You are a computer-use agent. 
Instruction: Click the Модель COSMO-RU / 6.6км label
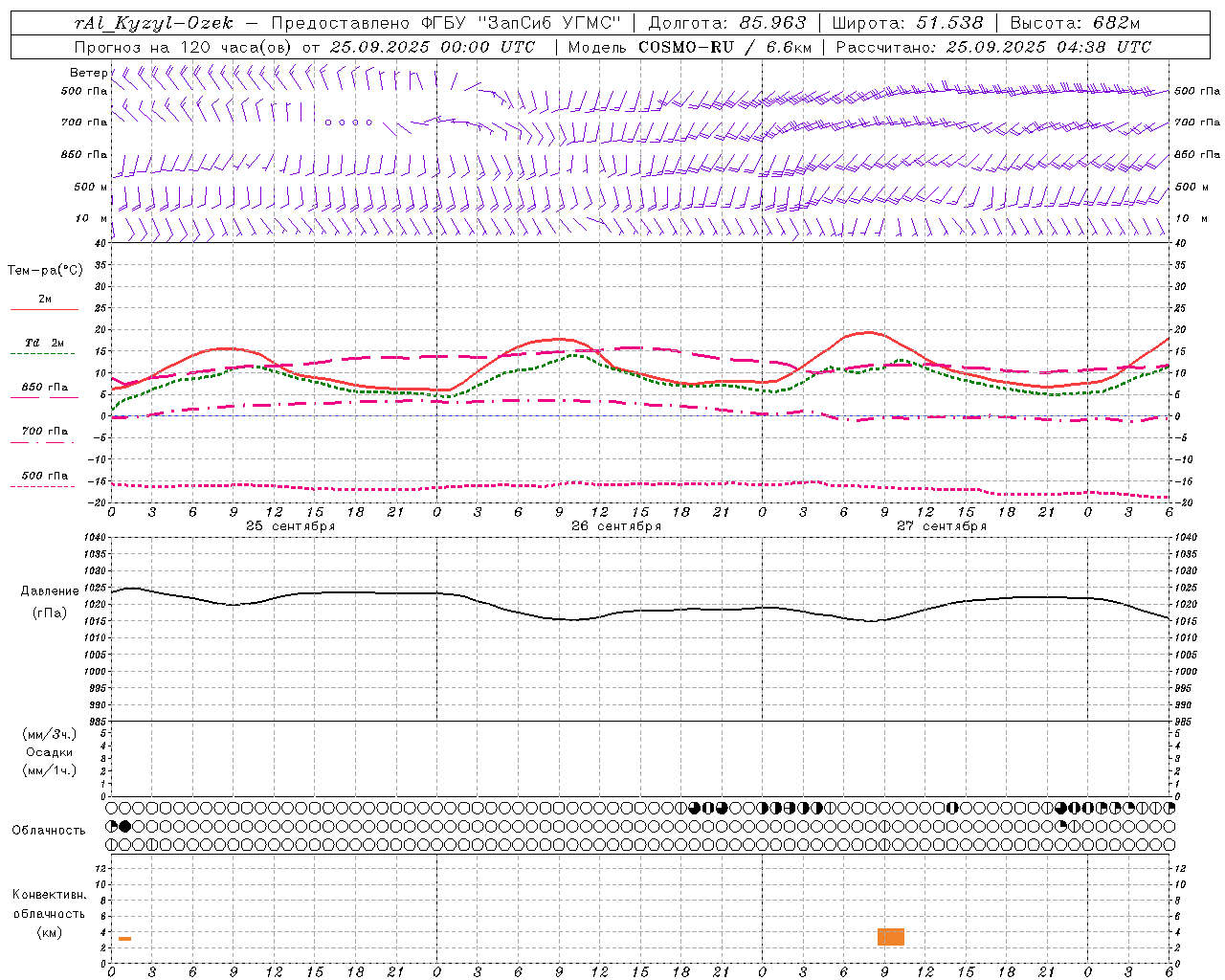pyautogui.click(x=689, y=47)
